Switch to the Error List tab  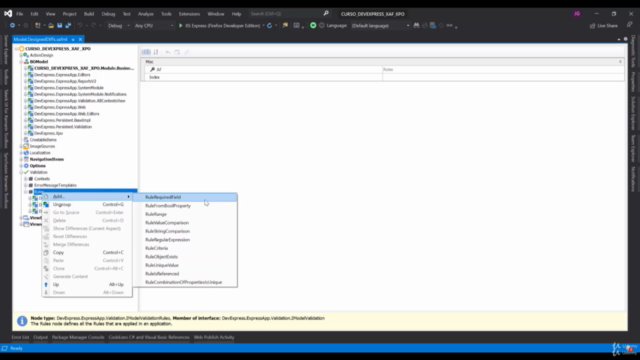20,338
